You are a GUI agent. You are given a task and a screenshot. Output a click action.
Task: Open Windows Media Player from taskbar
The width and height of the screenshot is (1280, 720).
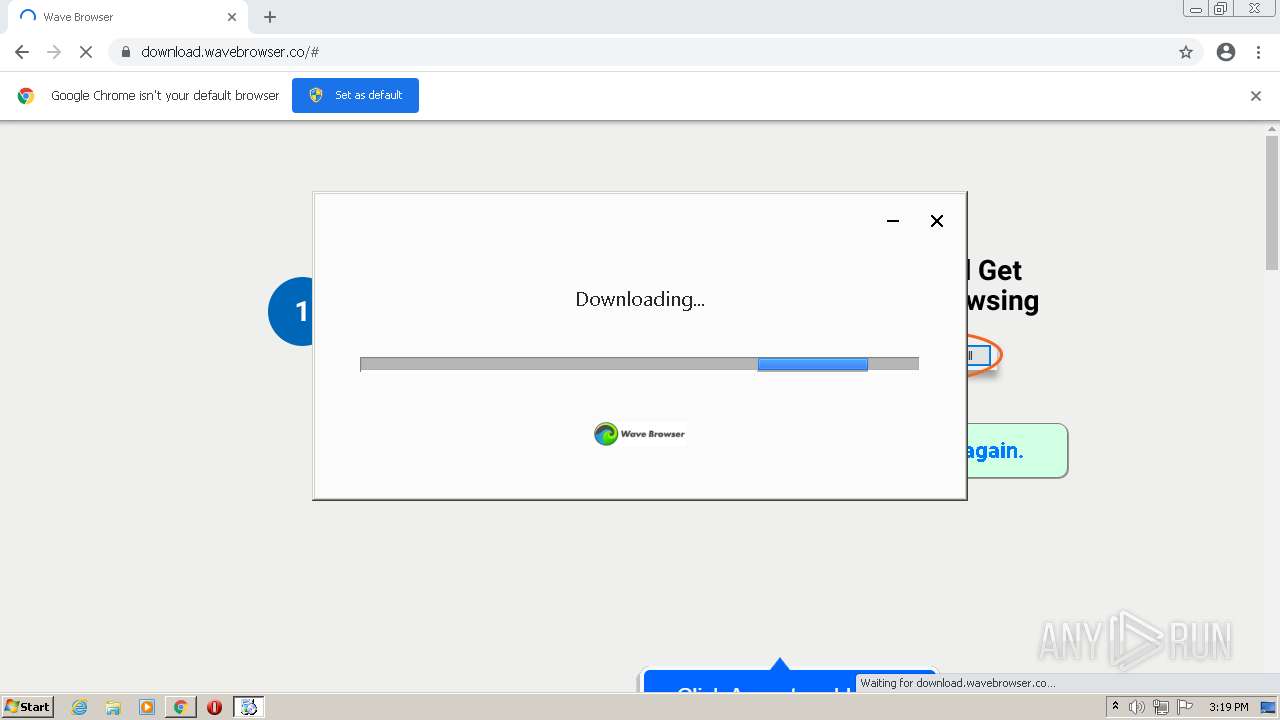coord(147,707)
